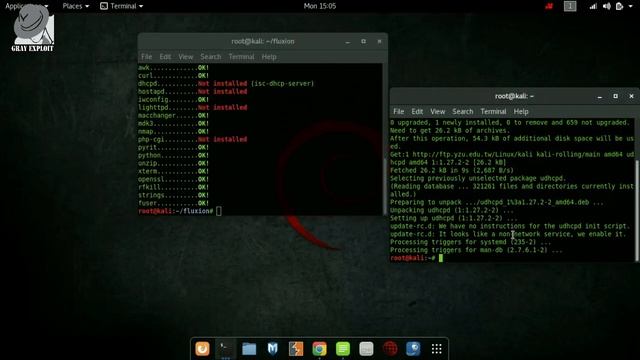
Task: Open Edit menu in fluxion terminal window
Action: click(165, 57)
